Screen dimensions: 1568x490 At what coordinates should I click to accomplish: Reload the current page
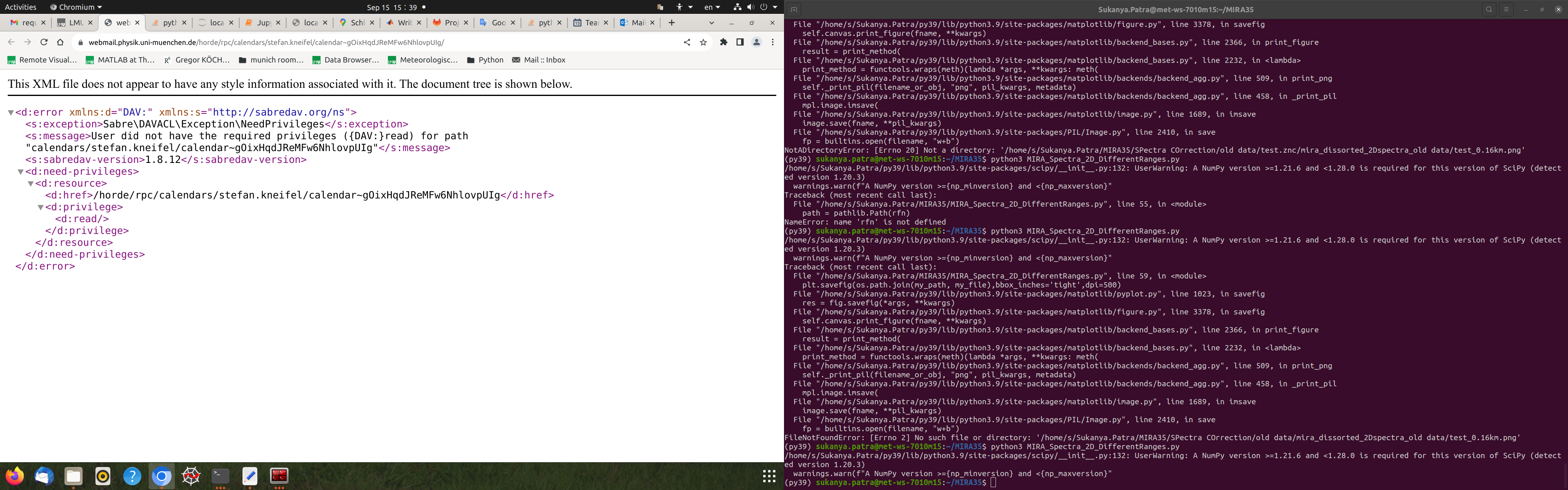(44, 42)
